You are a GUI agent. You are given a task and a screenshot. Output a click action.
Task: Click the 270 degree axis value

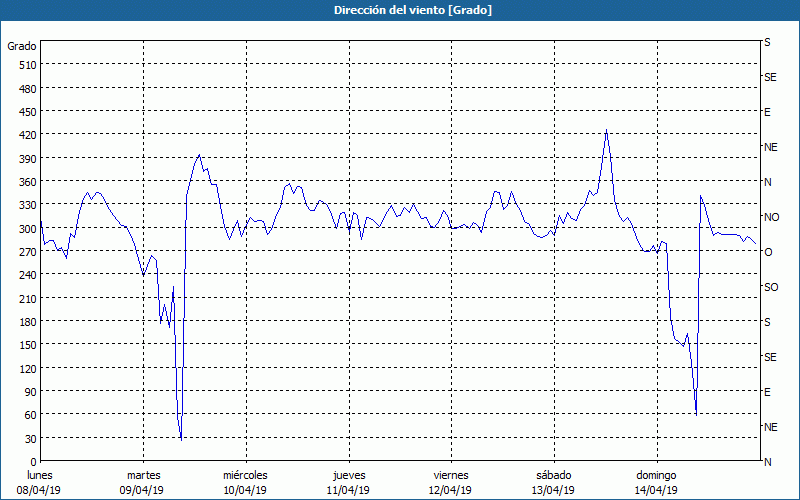[28, 252]
